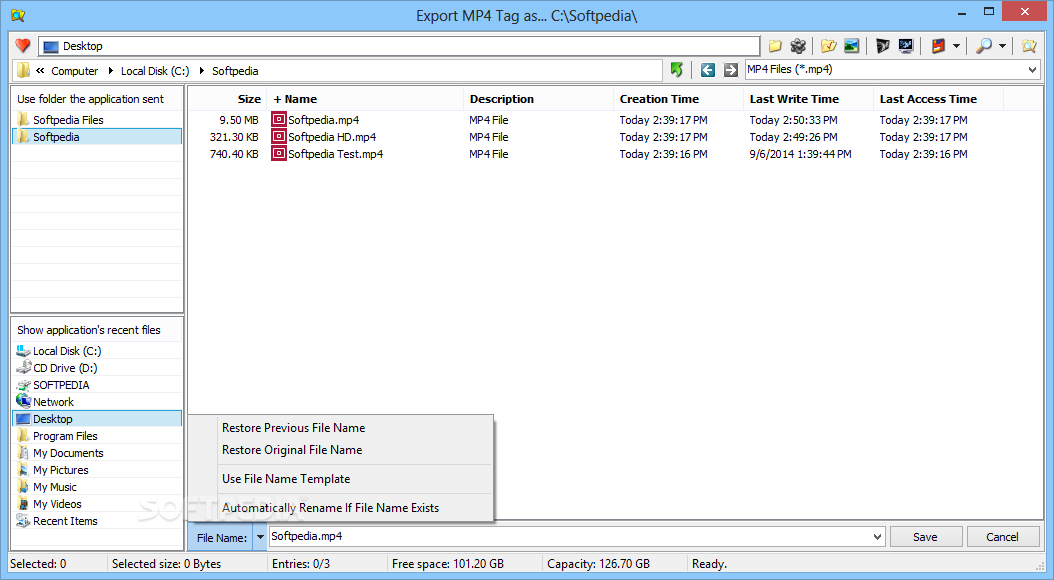Screen dimensions: 1054x580
Task: Click the My Videos folder icon
Action: (24, 503)
